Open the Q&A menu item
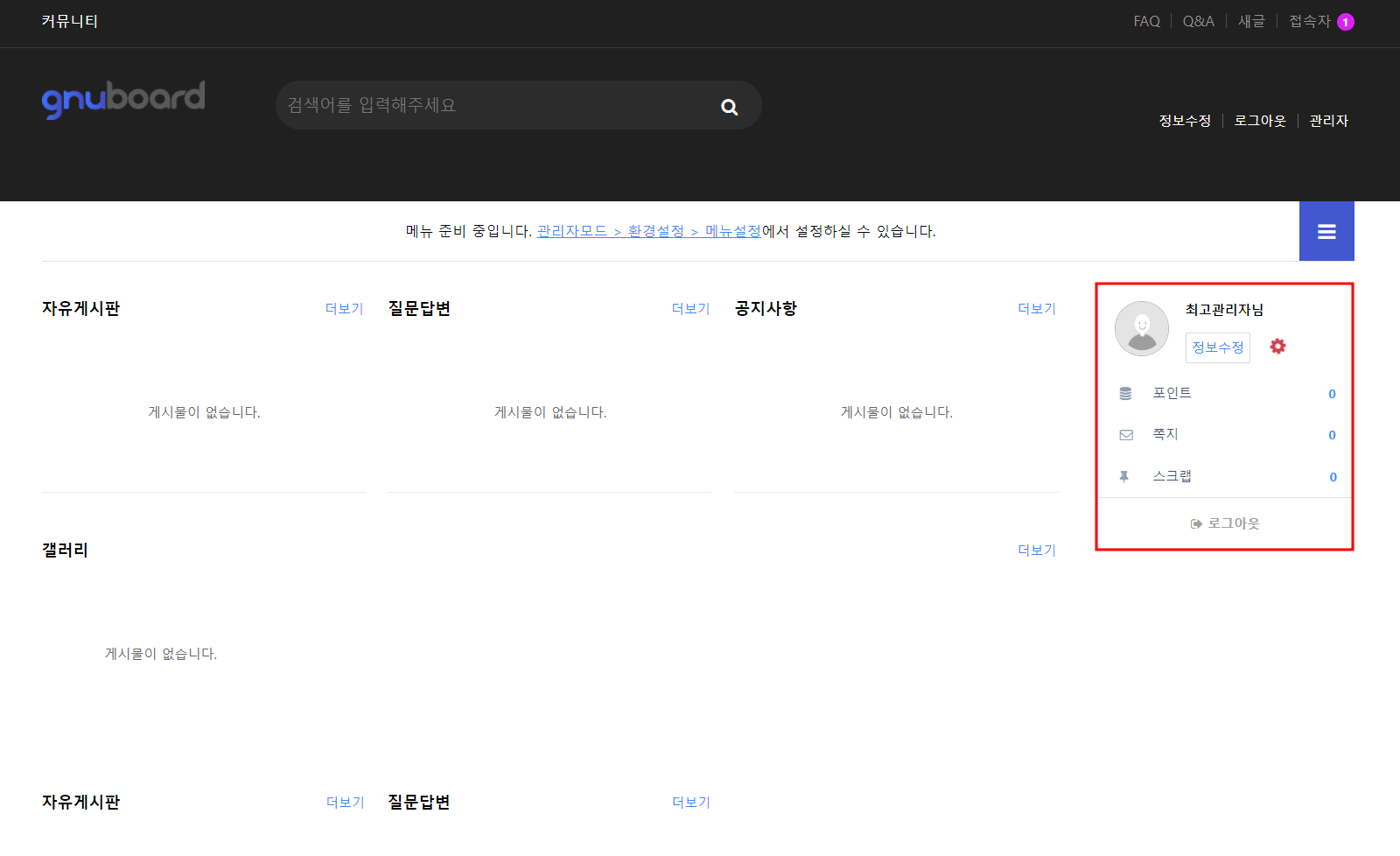This screenshot has height=856, width=1400. tap(1198, 21)
